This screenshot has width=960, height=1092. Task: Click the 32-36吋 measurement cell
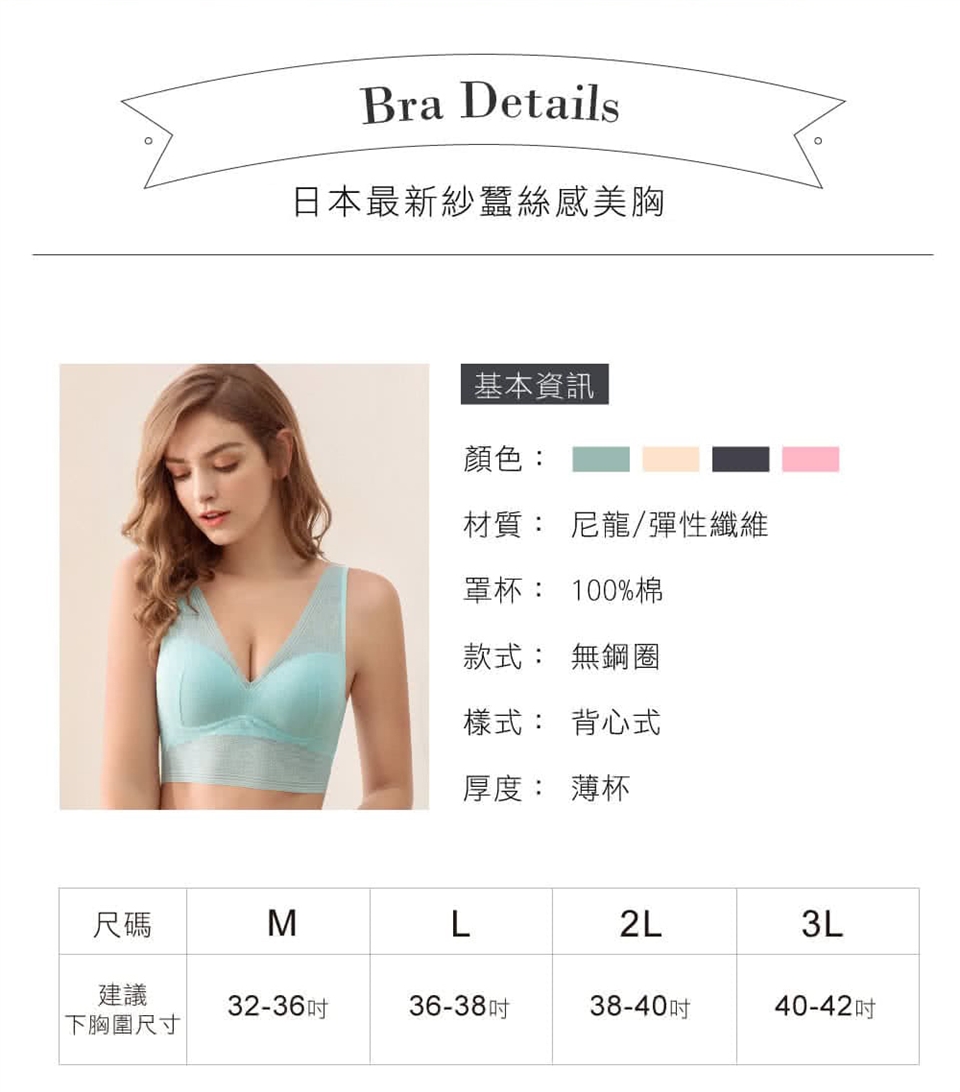pos(279,1009)
